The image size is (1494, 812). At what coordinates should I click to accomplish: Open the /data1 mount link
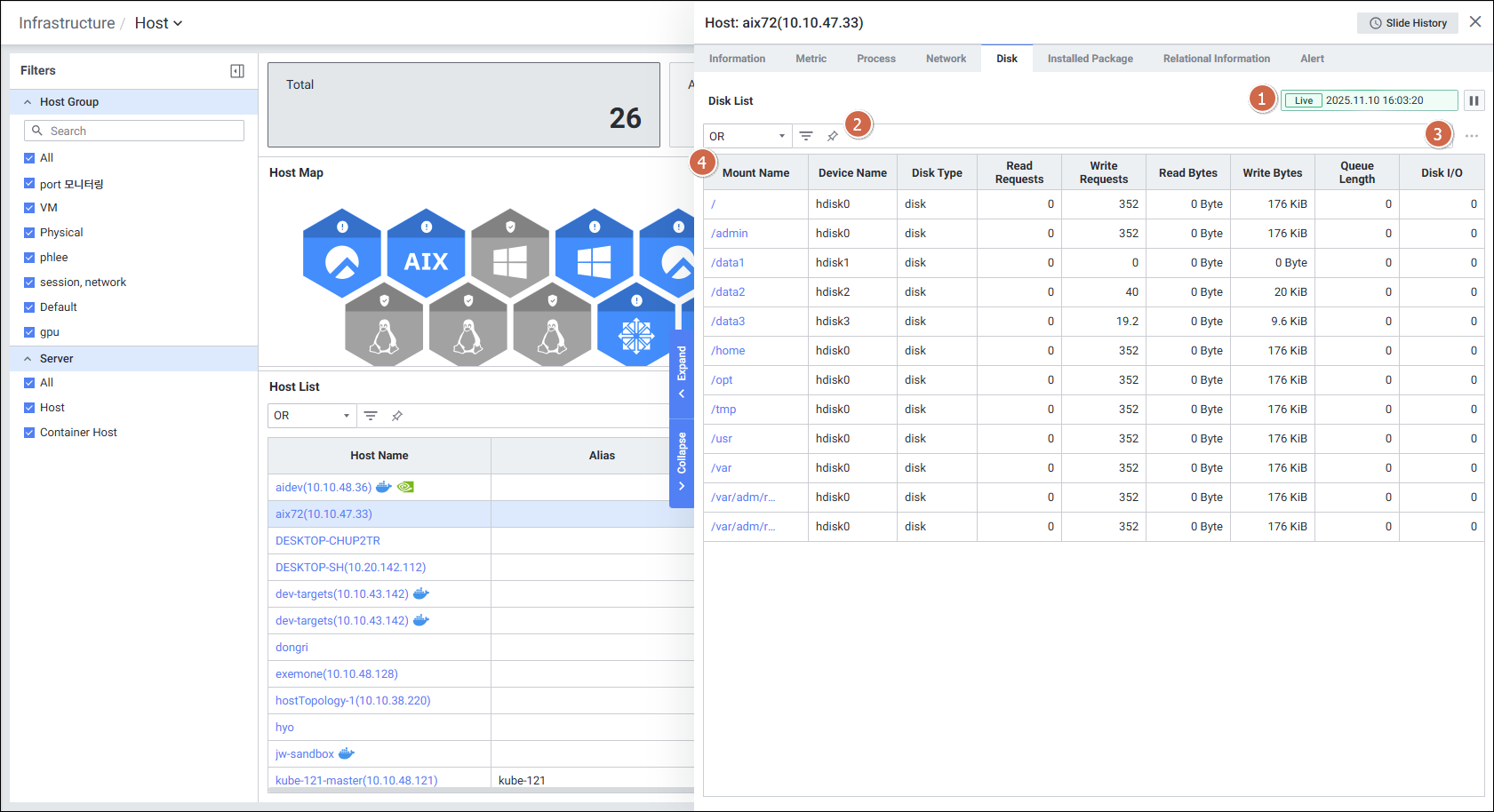(728, 263)
